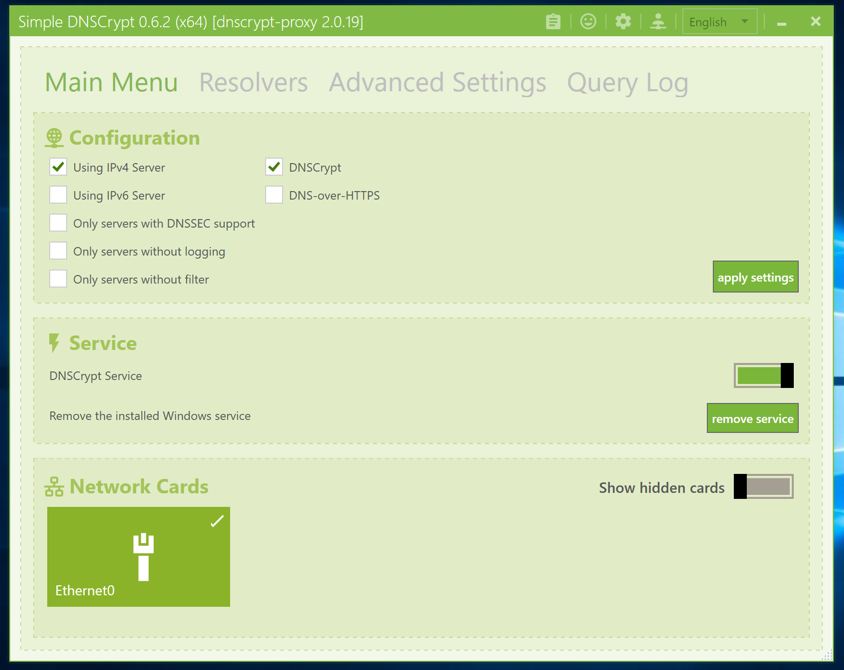Select the Ethernet0 network card tile
The height and width of the screenshot is (670, 844).
point(138,556)
